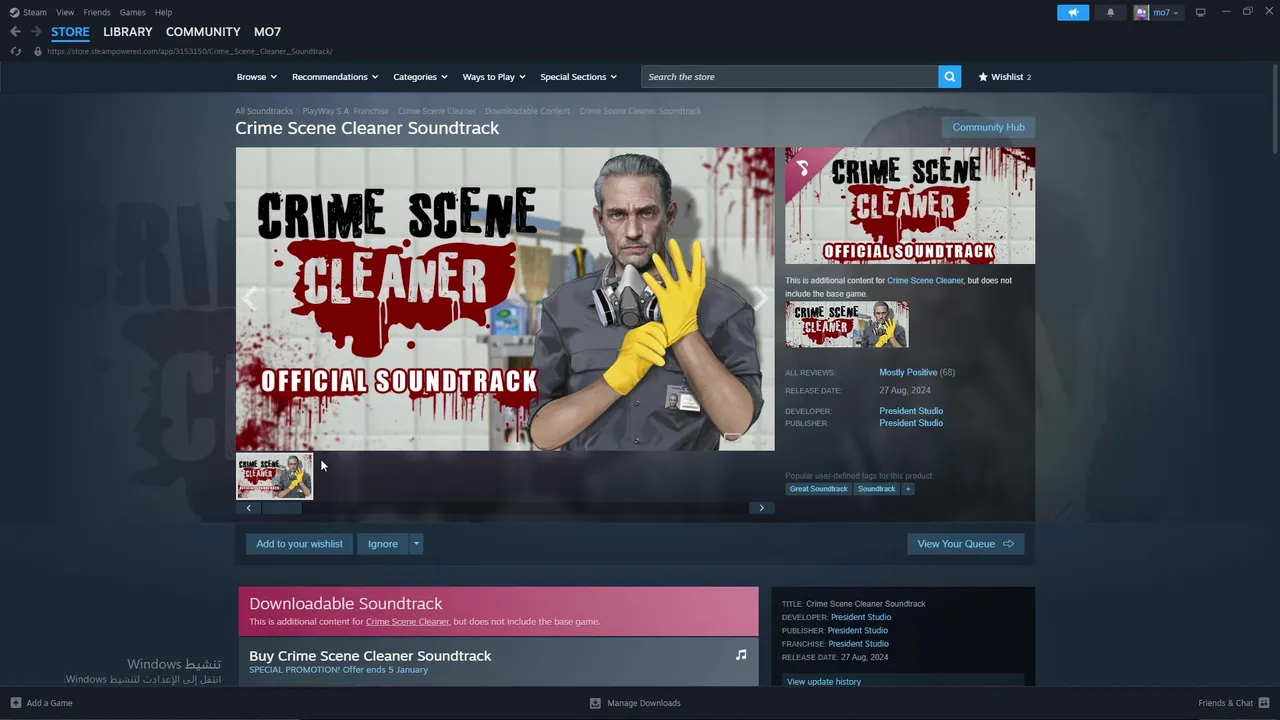1280x720 pixels.
Task: Click the Great Soundtrack tag
Action: click(x=818, y=489)
